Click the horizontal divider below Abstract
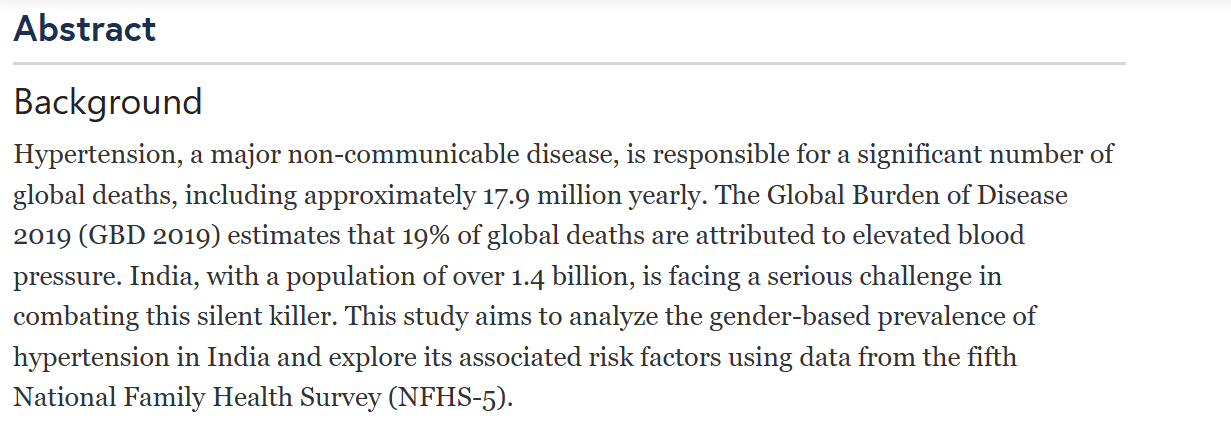Viewport: 1231px width, 441px height. coord(569,64)
